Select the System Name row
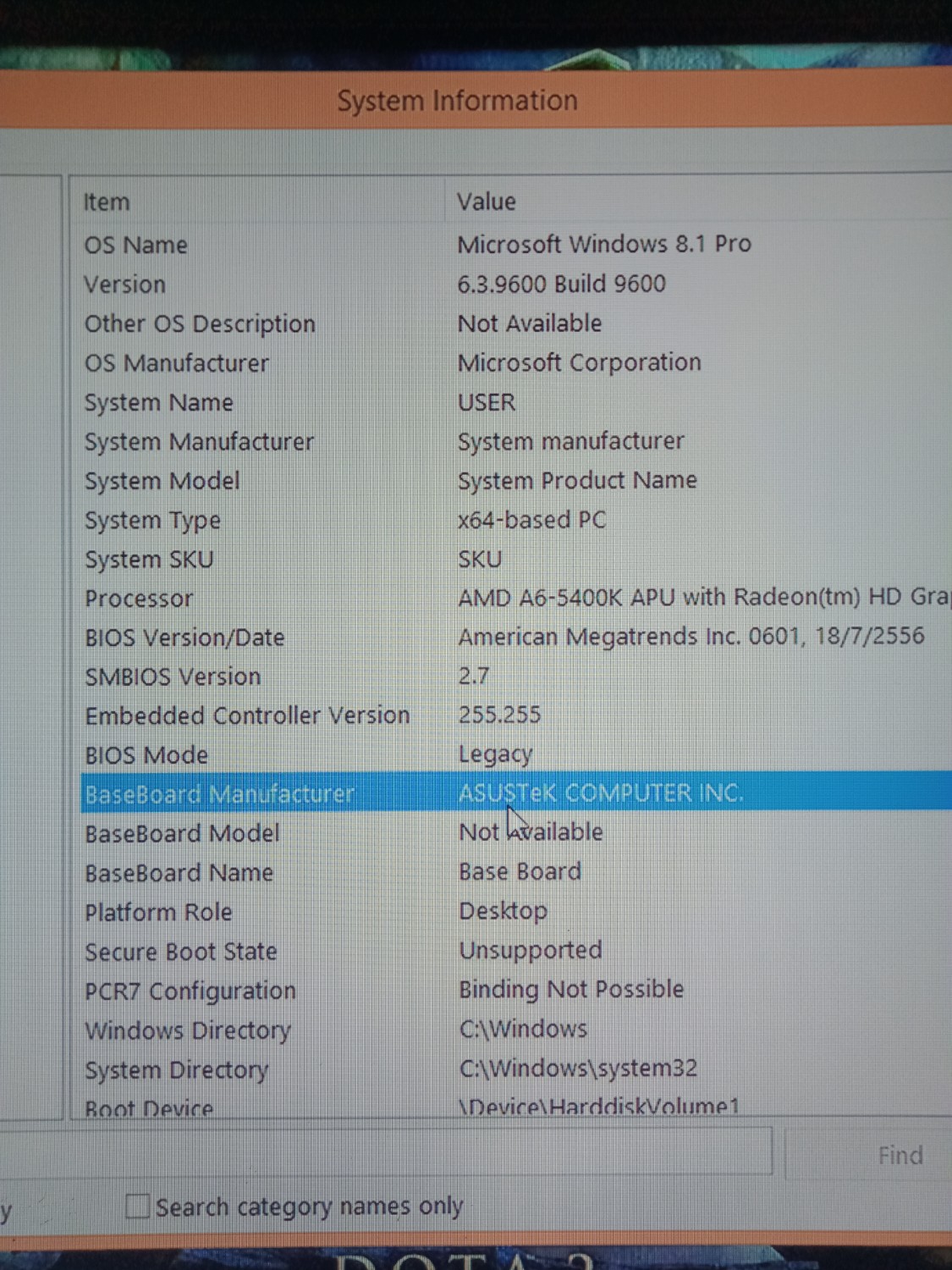 [515, 402]
